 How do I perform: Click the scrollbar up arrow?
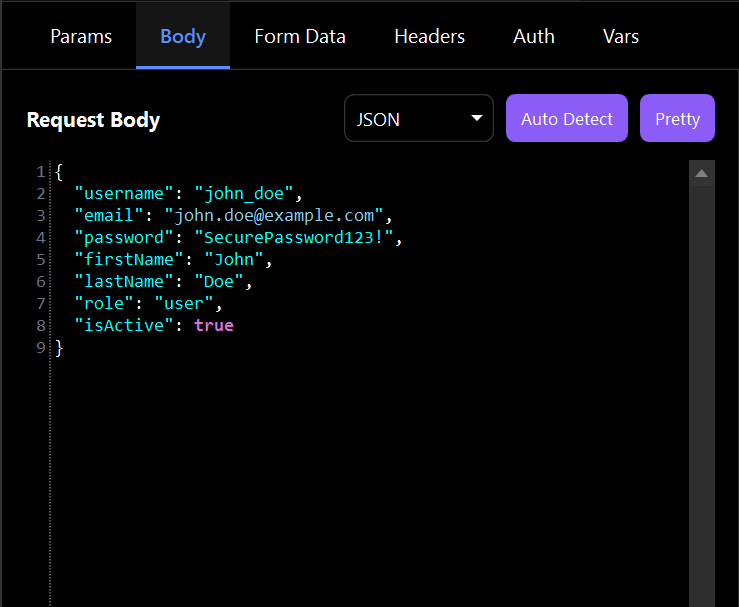click(x=702, y=173)
